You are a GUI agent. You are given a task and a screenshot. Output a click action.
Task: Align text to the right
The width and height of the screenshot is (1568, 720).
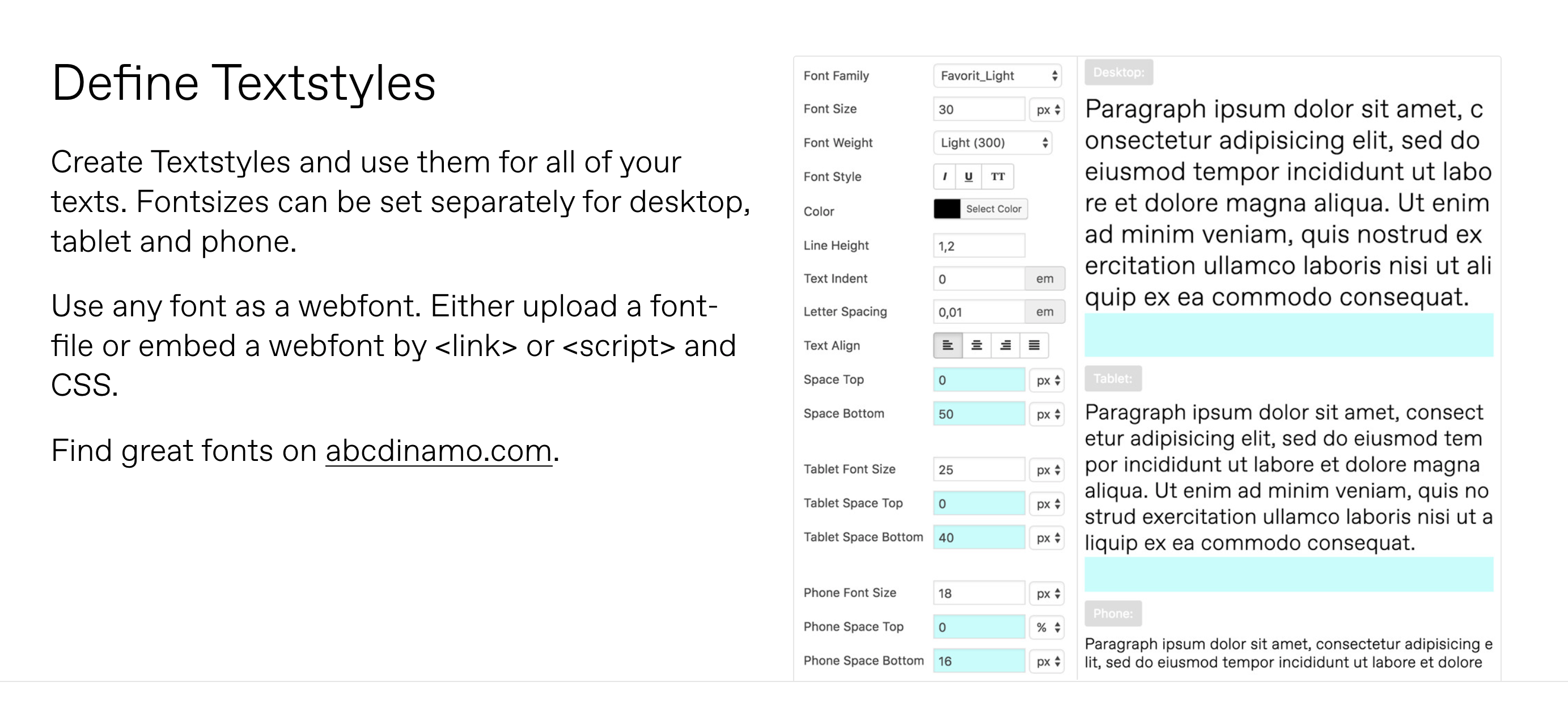coord(1005,346)
